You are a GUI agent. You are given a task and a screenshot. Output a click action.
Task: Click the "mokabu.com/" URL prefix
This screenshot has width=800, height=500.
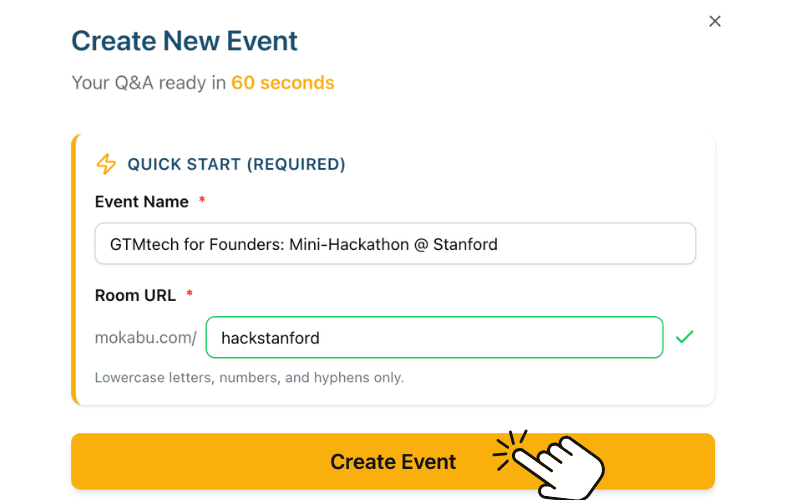[145, 338]
